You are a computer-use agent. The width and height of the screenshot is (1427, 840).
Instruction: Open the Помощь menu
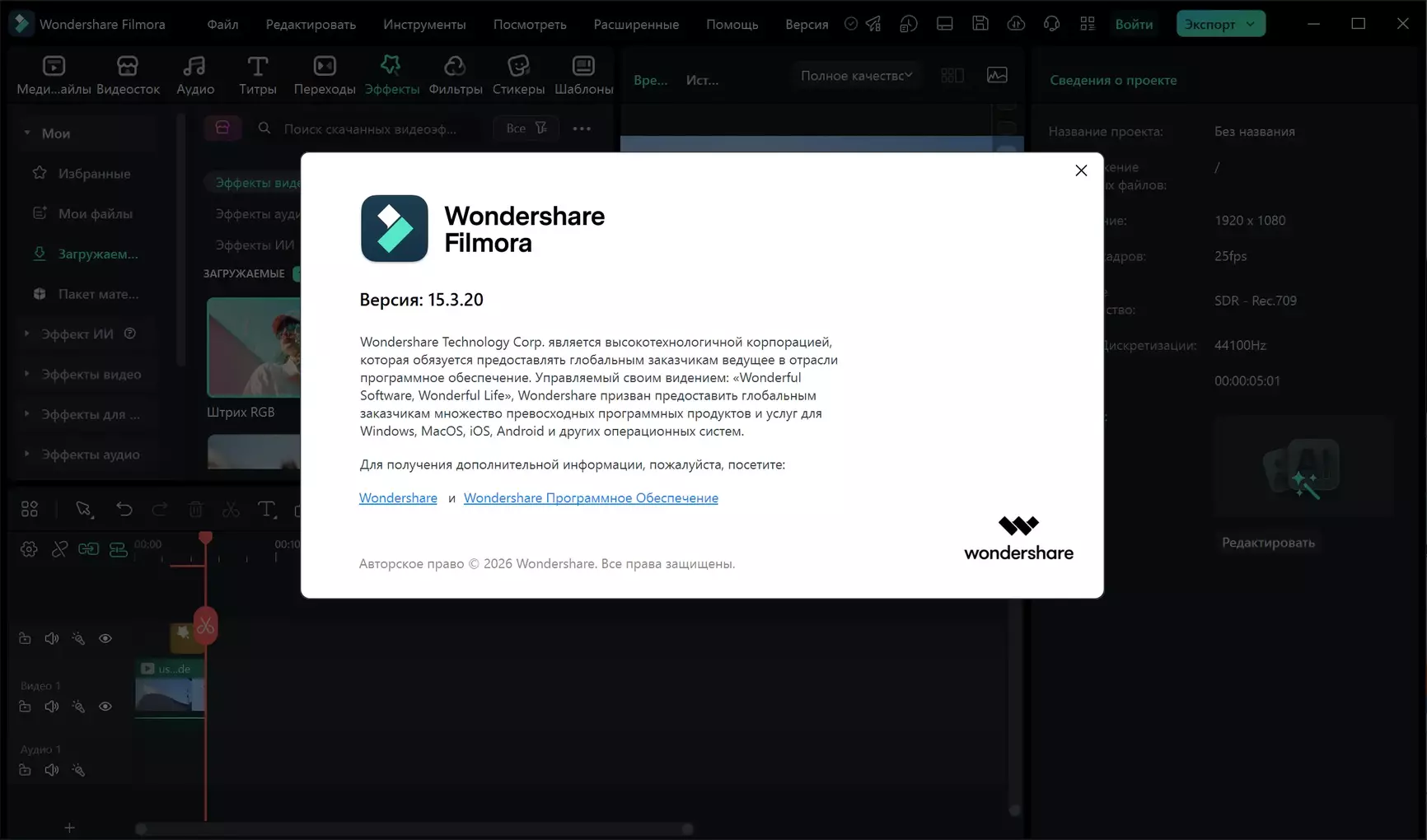point(732,24)
